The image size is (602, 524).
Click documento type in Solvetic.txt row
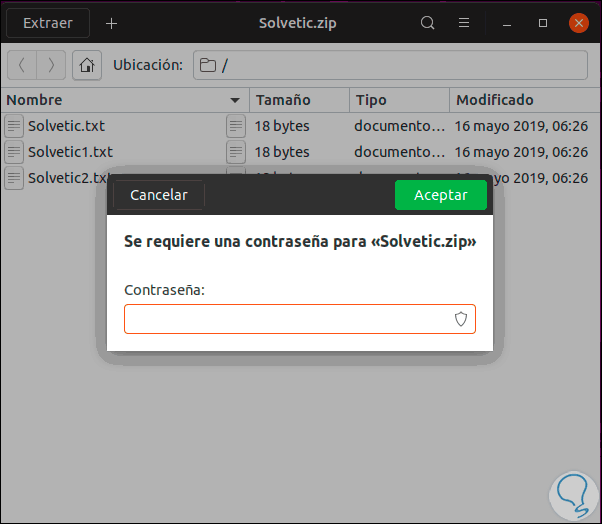coord(400,126)
